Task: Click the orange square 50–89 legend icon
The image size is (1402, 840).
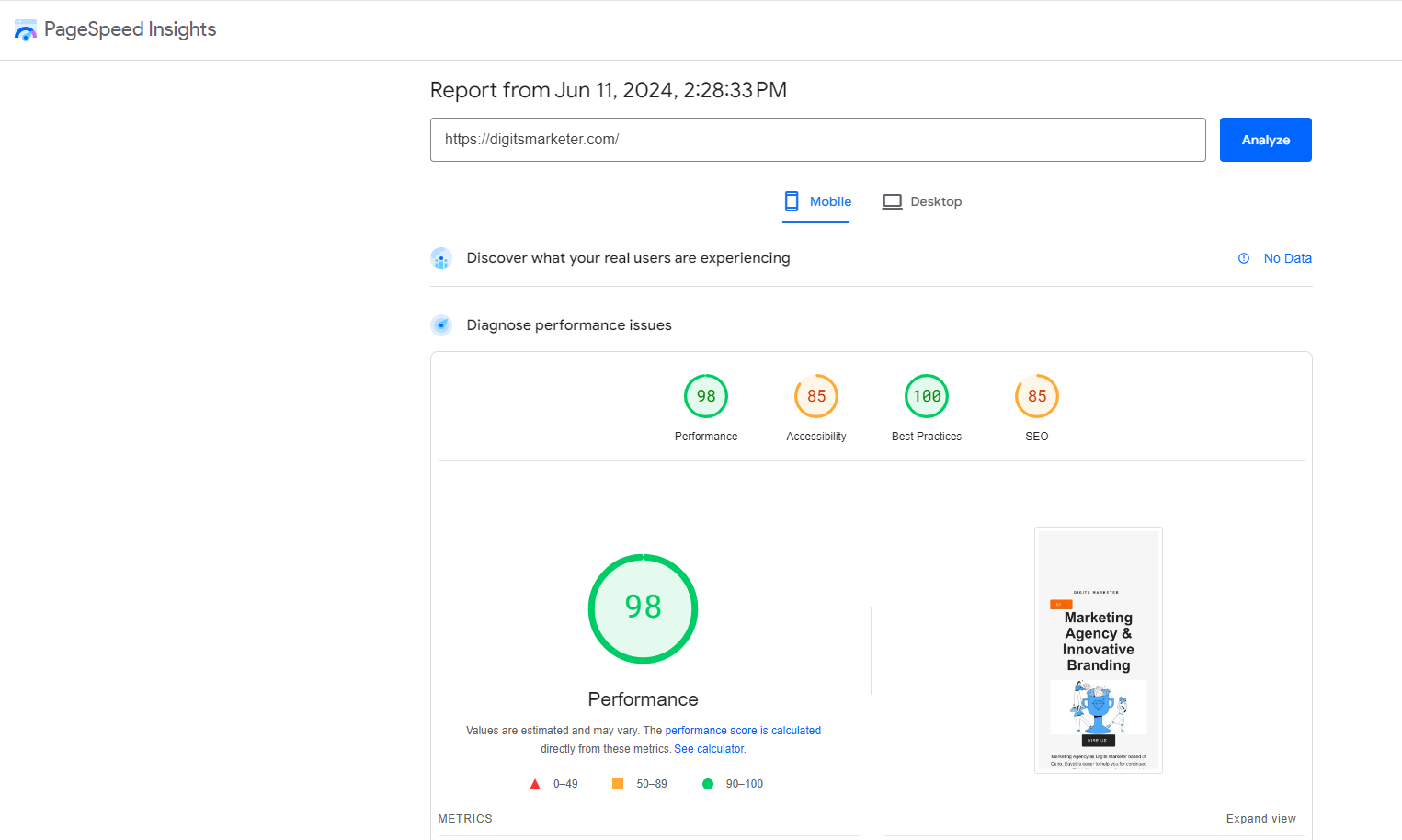Action: 618,784
